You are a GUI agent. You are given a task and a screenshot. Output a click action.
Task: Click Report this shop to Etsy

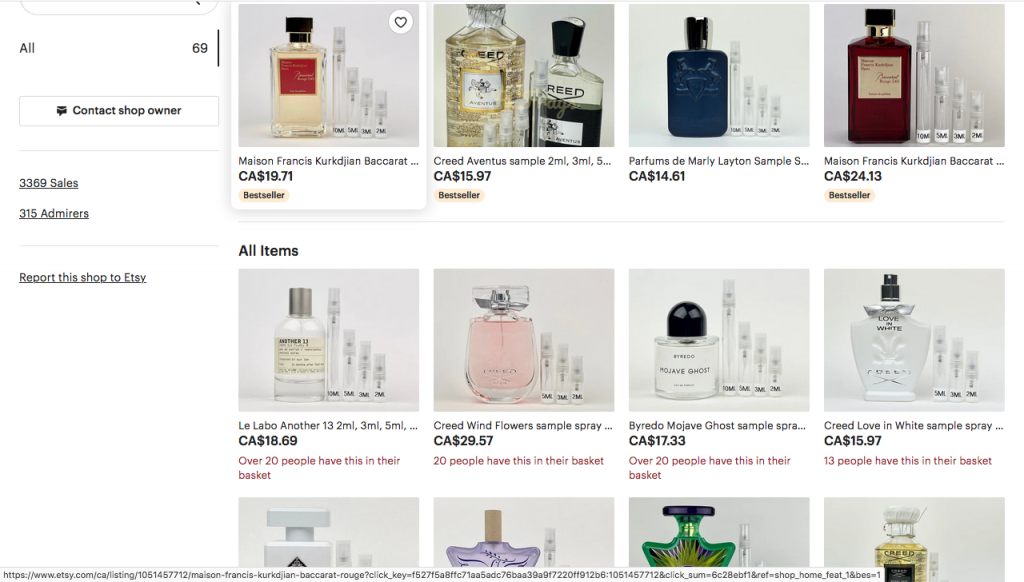(x=83, y=278)
